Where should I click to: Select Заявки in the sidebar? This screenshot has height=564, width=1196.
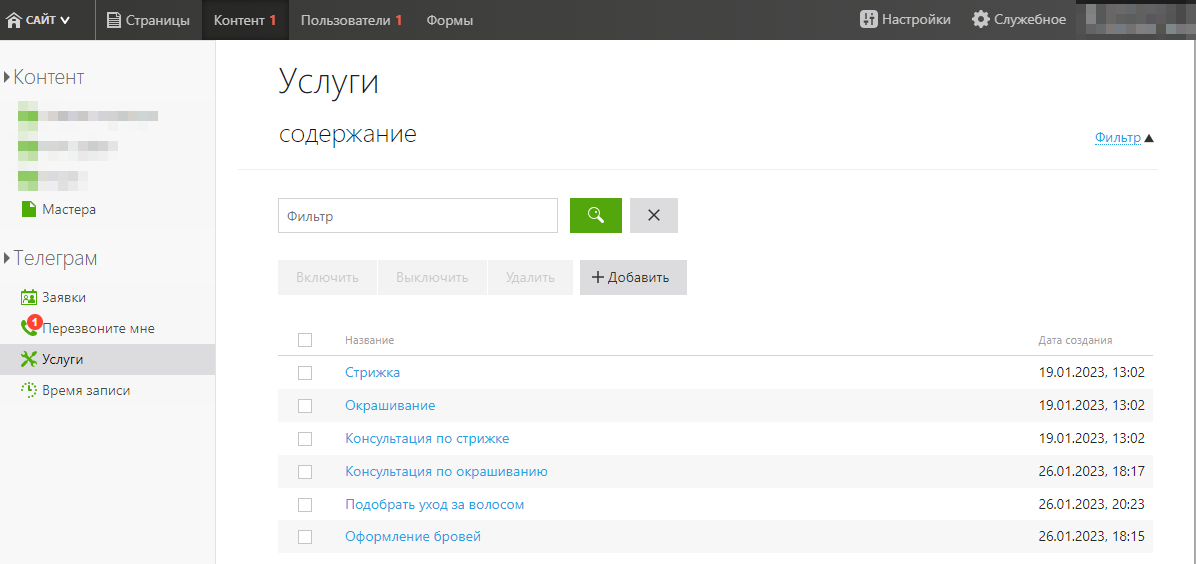pyautogui.click(x=64, y=297)
